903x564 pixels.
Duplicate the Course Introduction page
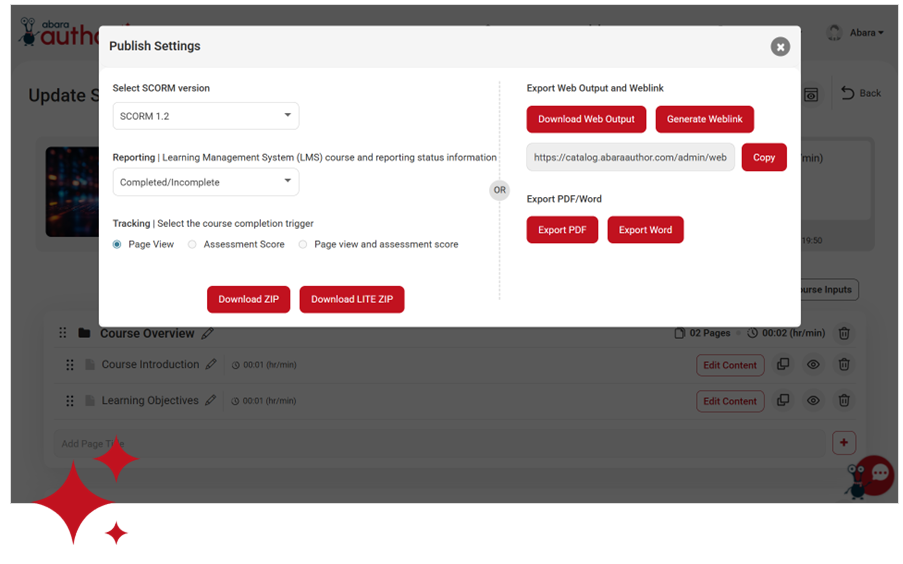(x=783, y=364)
